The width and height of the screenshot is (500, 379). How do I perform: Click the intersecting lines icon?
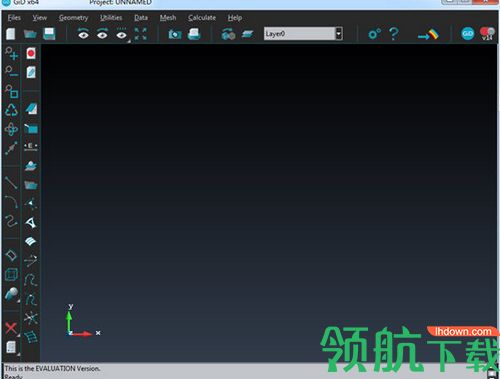pyautogui.click(x=31, y=318)
